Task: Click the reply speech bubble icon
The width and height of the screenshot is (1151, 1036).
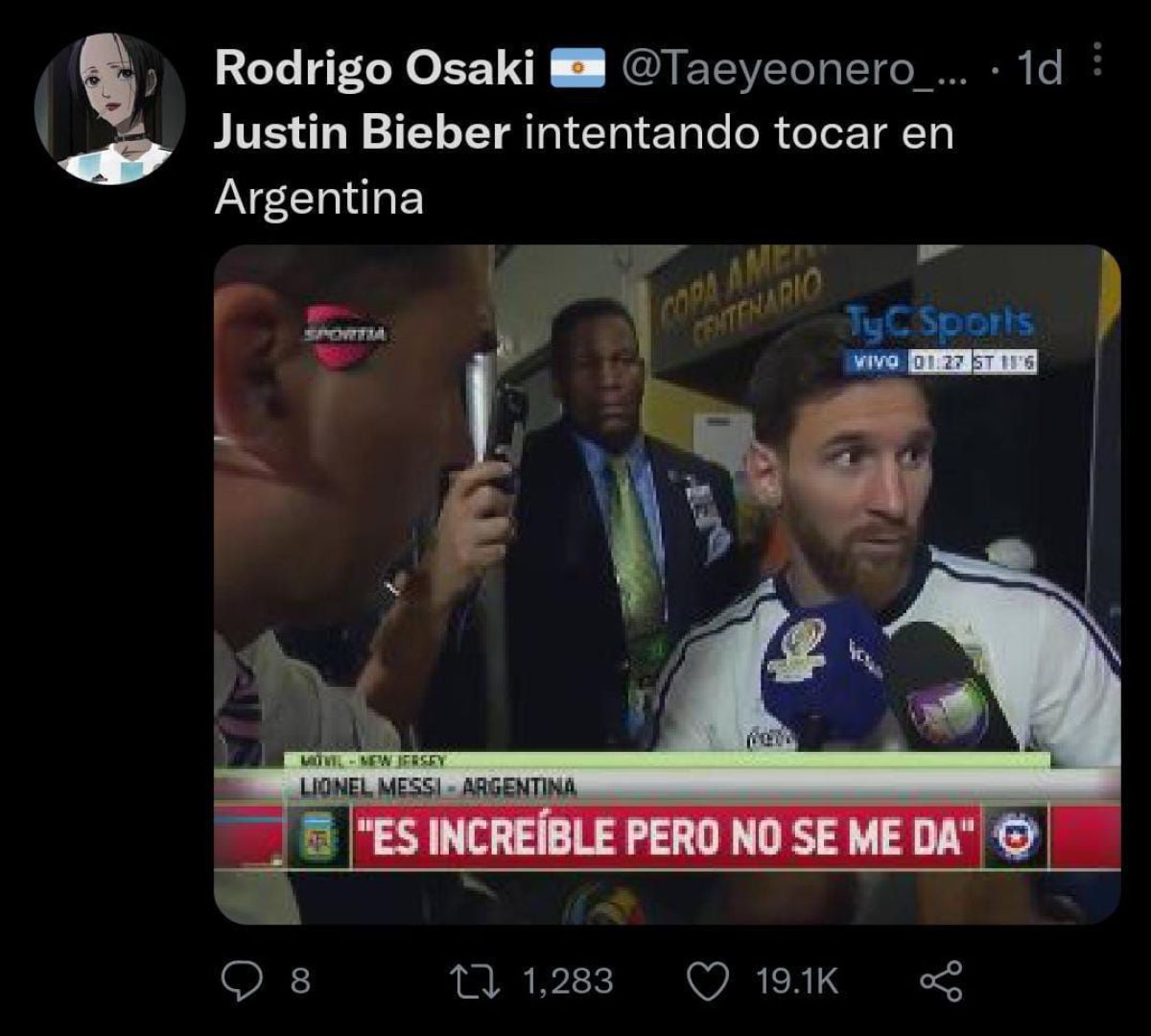Action: [x=239, y=980]
